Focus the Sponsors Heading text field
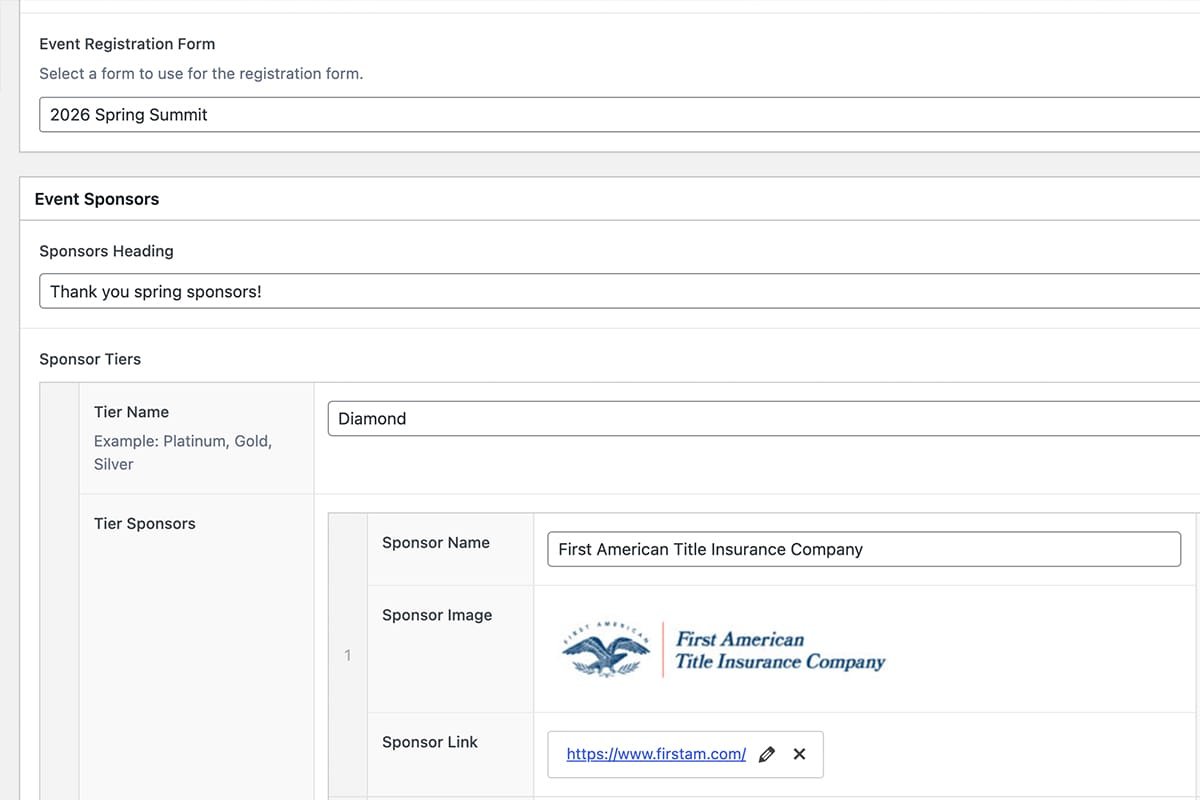 point(620,292)
